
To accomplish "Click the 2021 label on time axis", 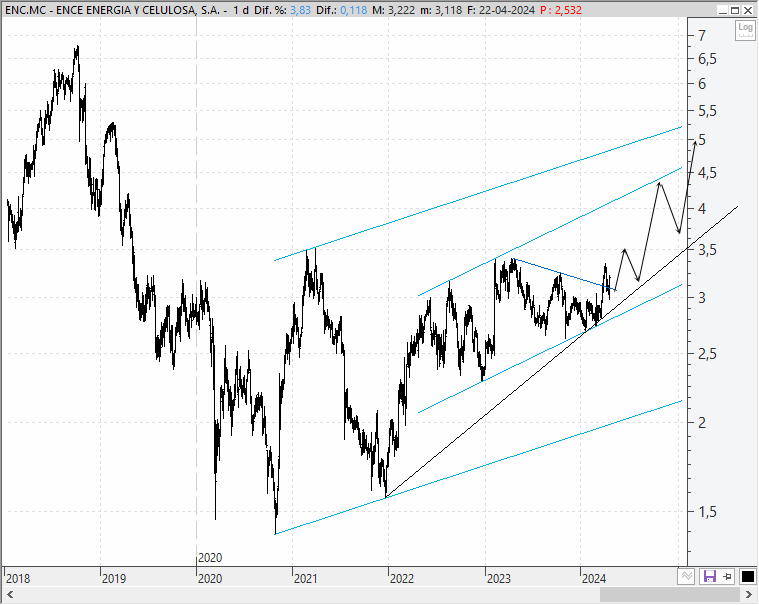I will click(x=306, y=578).
